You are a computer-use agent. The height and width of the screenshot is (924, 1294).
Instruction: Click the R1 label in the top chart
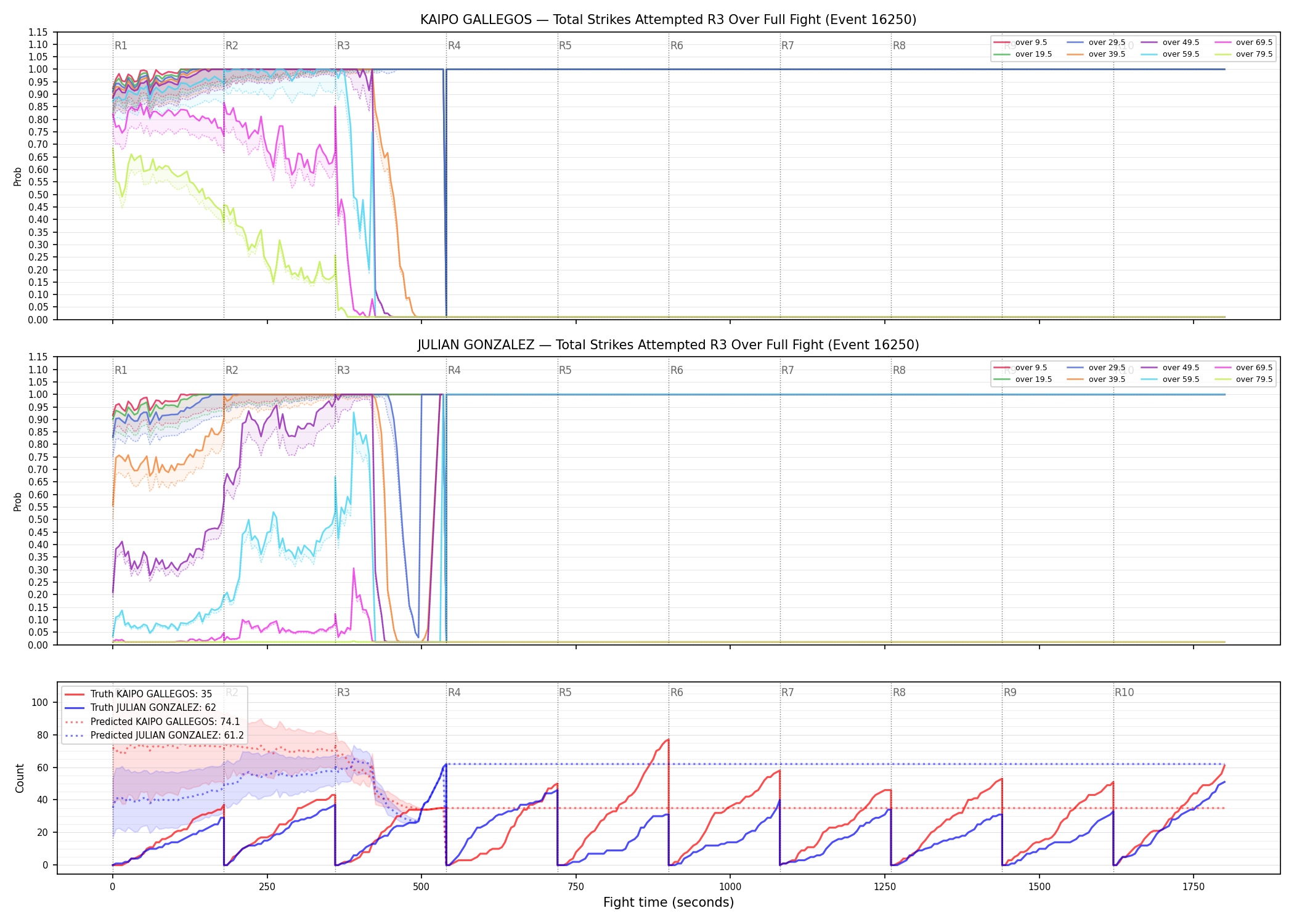[x=121, y=46]
